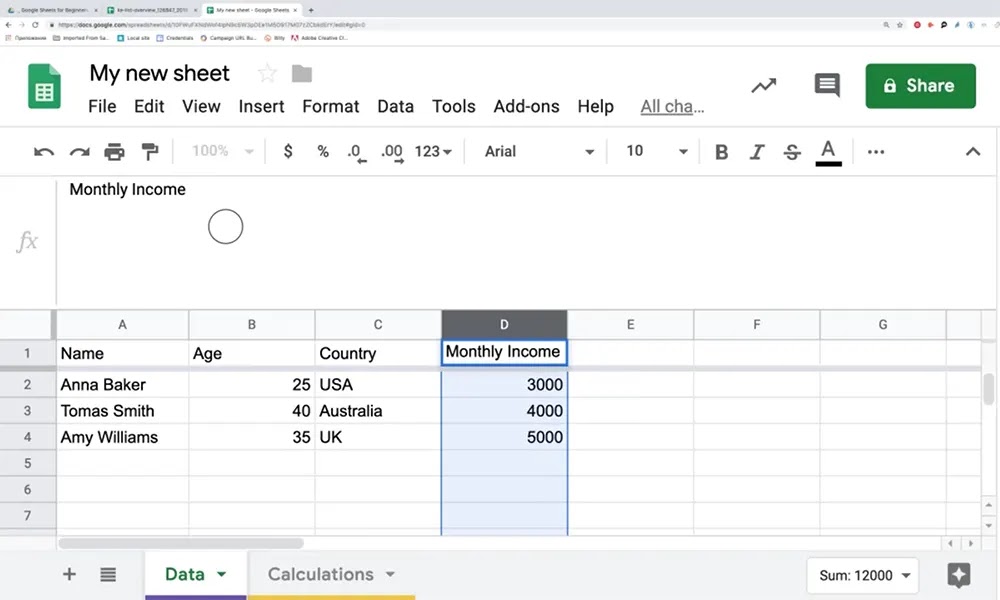Click the Redo arrow icon

79,152
